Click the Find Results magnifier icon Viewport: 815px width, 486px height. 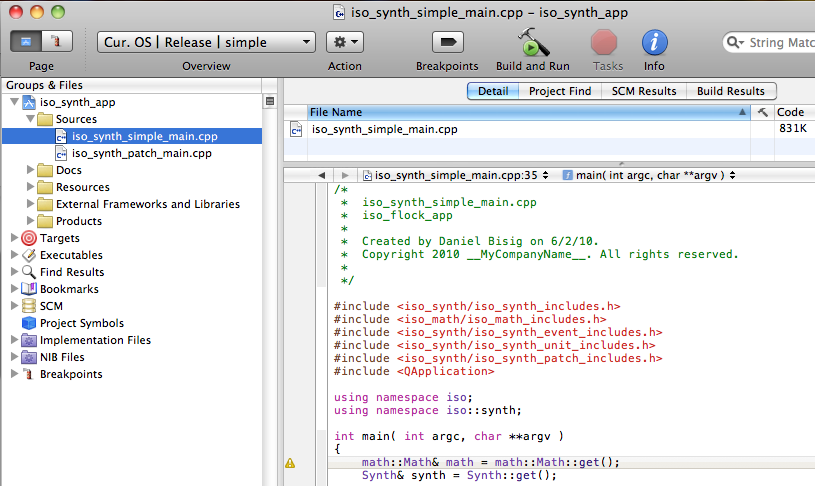click(29, 272)
